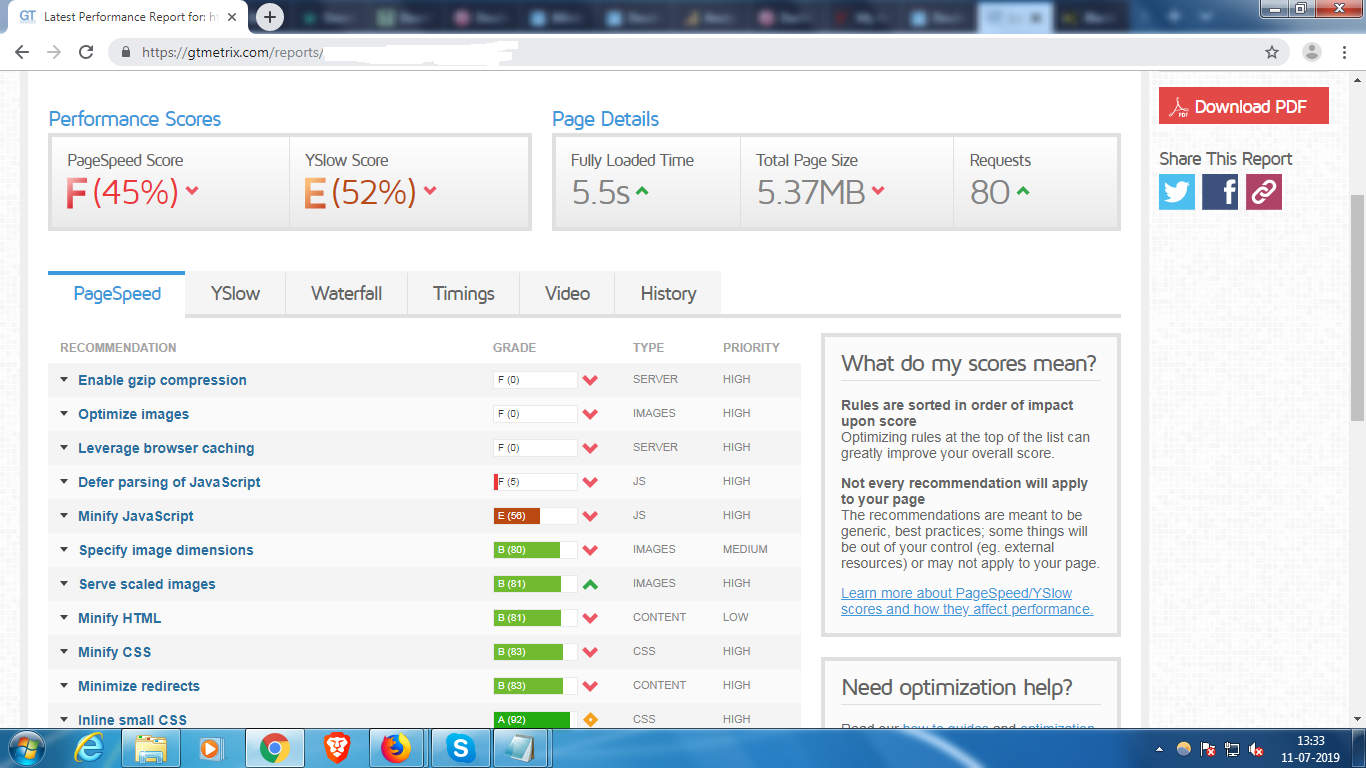This screenshot has height=768, width=1366.
Task: Share report via Facebook icon
Action: click(1220, 192)
